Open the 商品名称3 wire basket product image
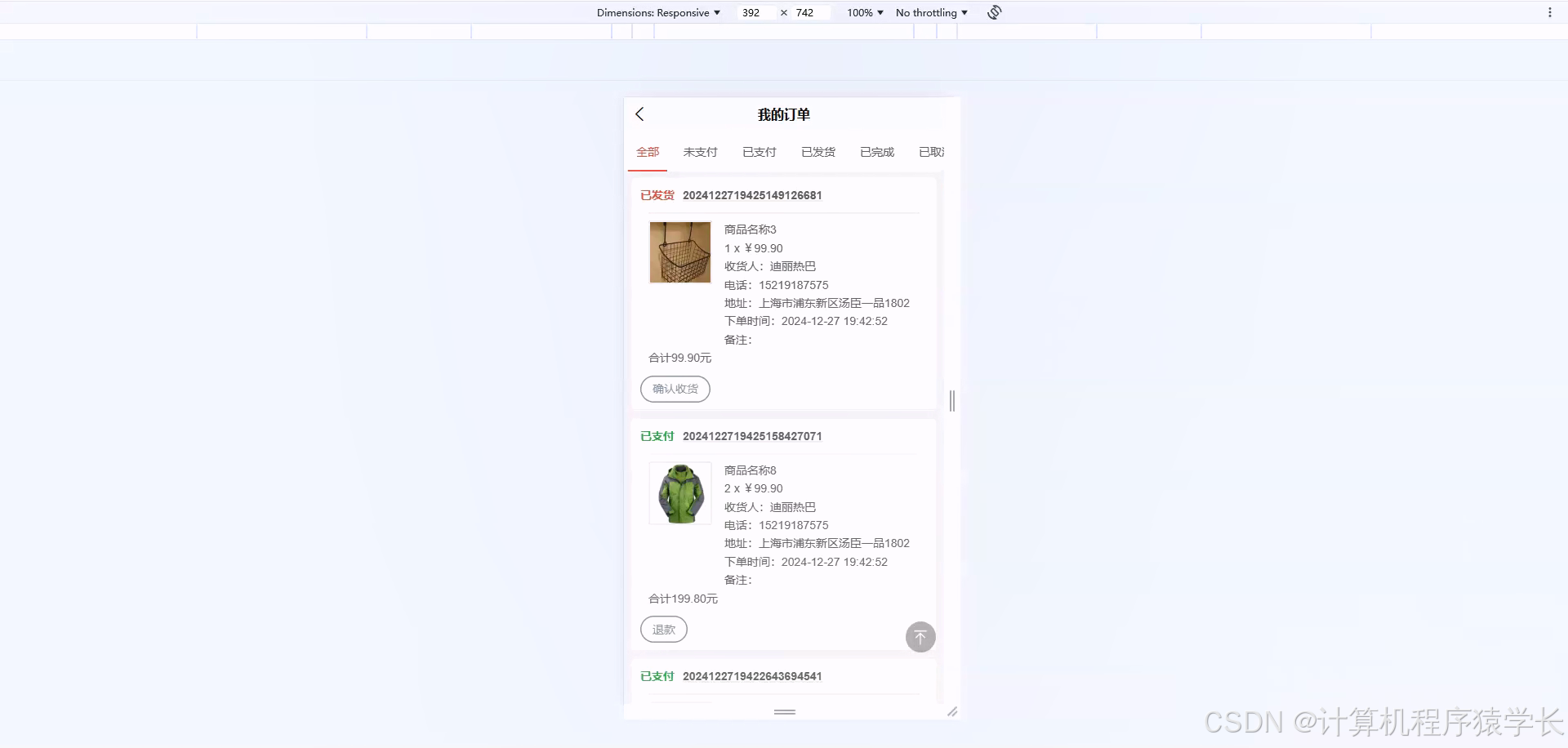The image size is (1568, 748). (679, 252)
